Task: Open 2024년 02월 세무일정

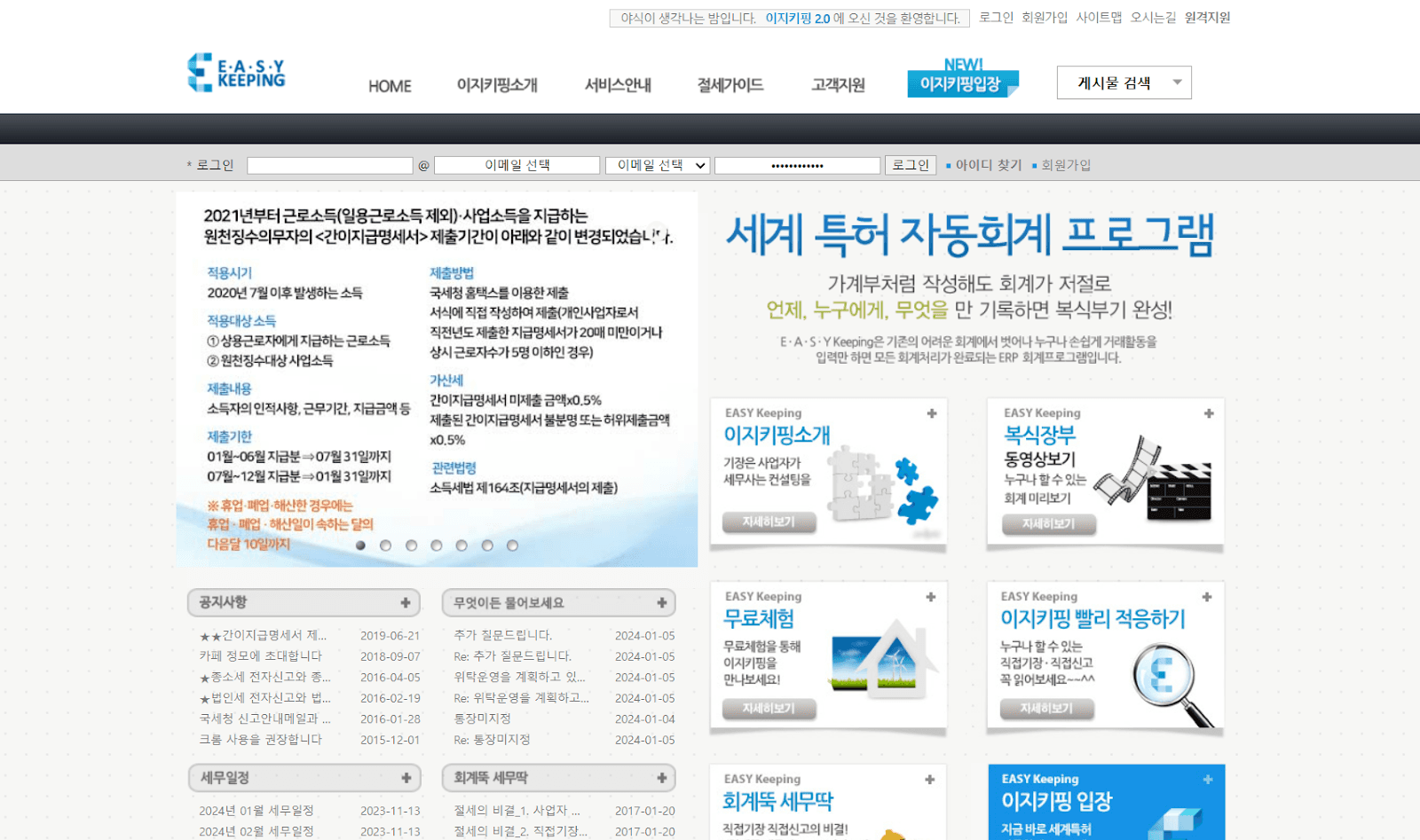Action: [x=256, y=832]
